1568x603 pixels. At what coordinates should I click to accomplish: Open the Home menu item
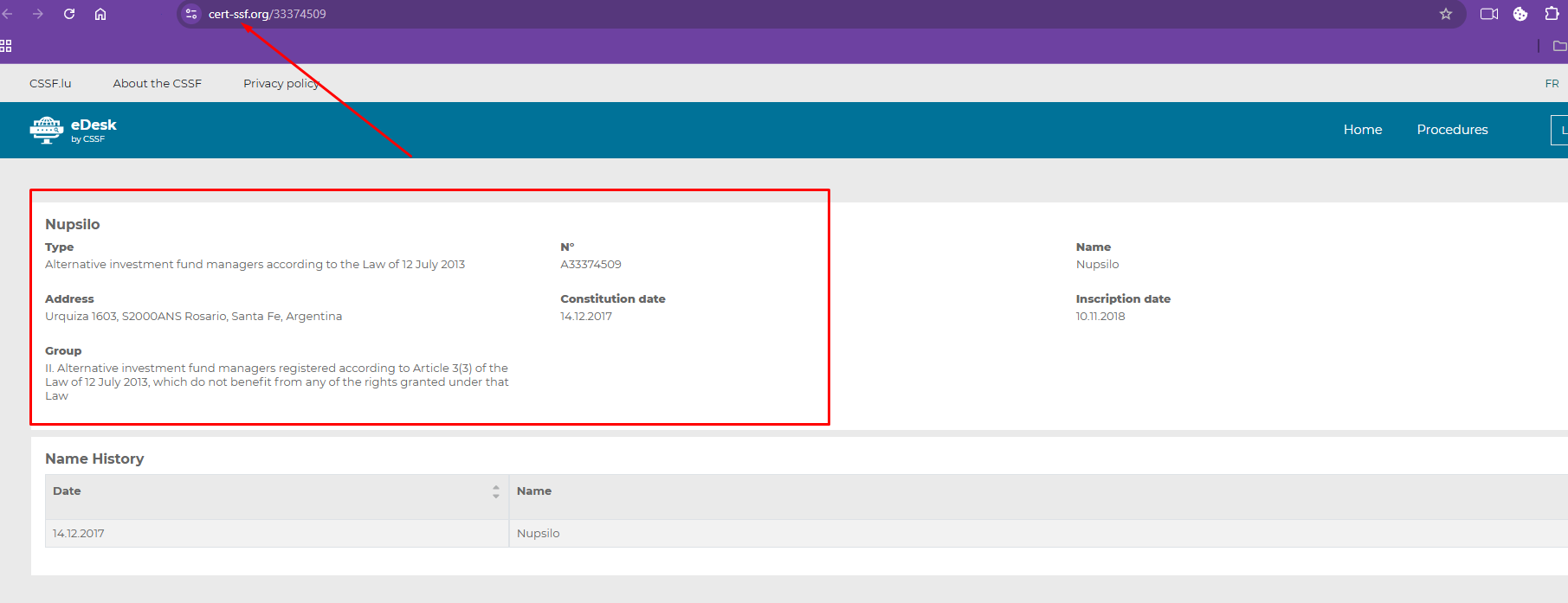(1363, 130)
